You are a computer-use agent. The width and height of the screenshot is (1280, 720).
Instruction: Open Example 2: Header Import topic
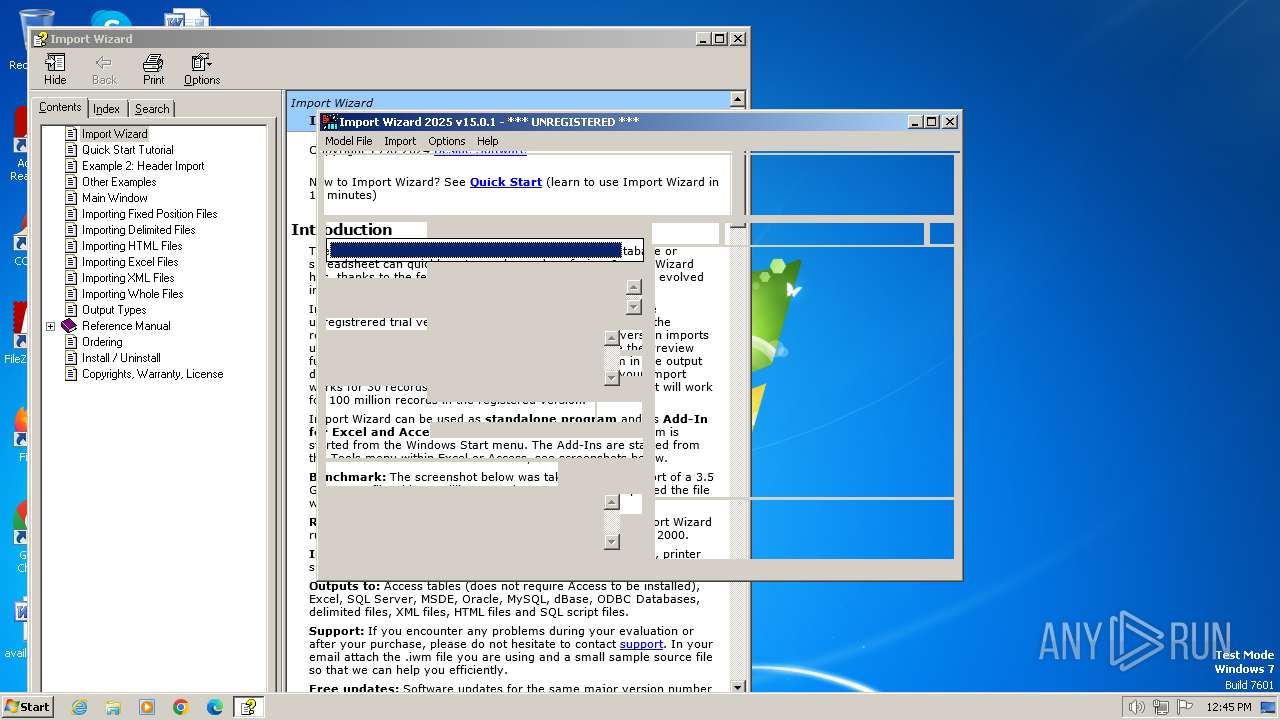pyautogui.click(x=143, y=166)
